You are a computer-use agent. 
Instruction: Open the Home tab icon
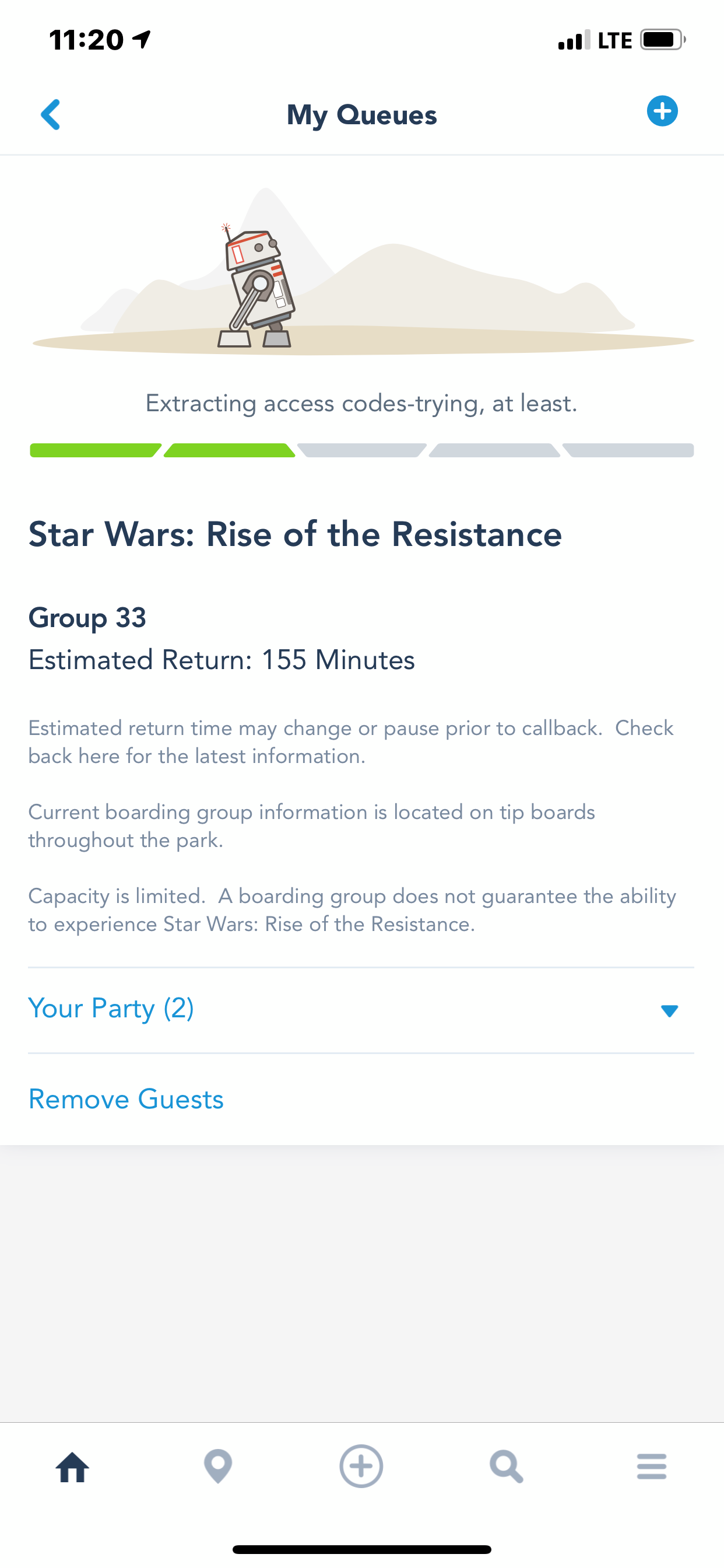(x=72, y=1467)
